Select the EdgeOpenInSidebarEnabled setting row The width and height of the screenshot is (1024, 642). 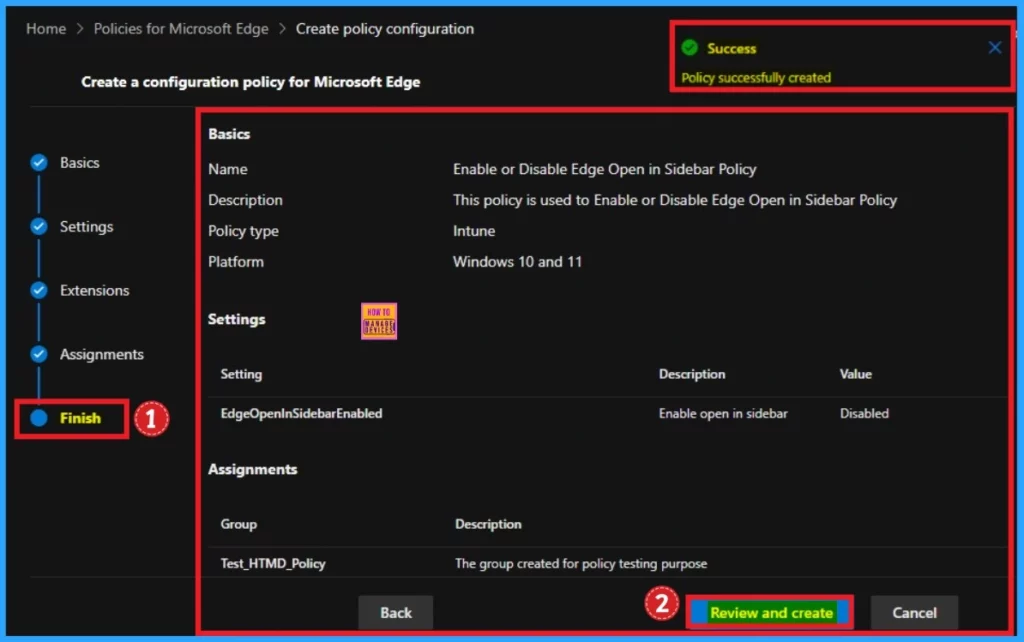(607, 413)
